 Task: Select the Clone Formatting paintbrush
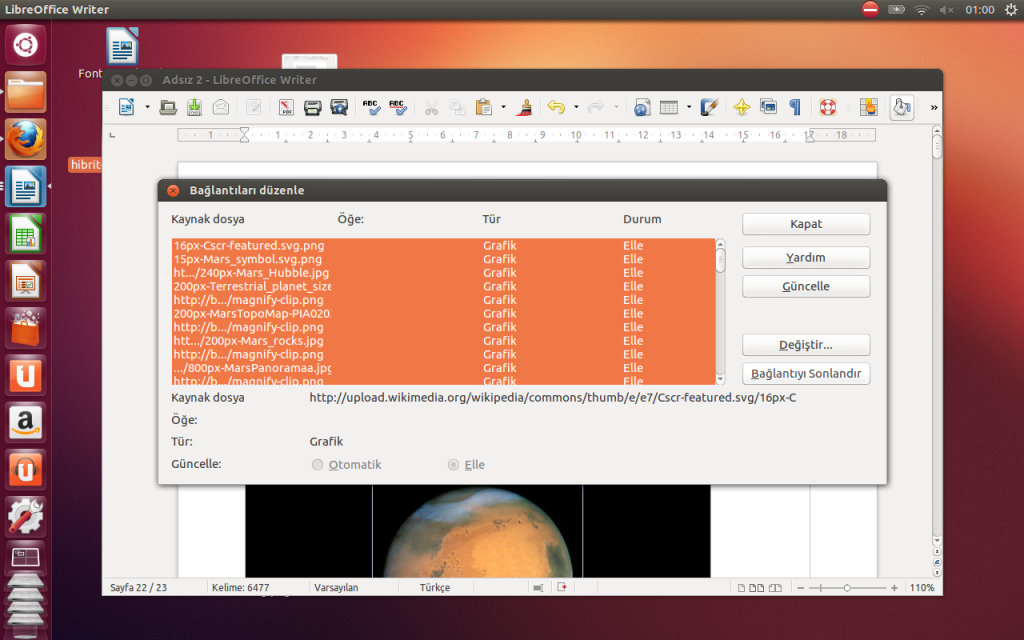[524, 107]
